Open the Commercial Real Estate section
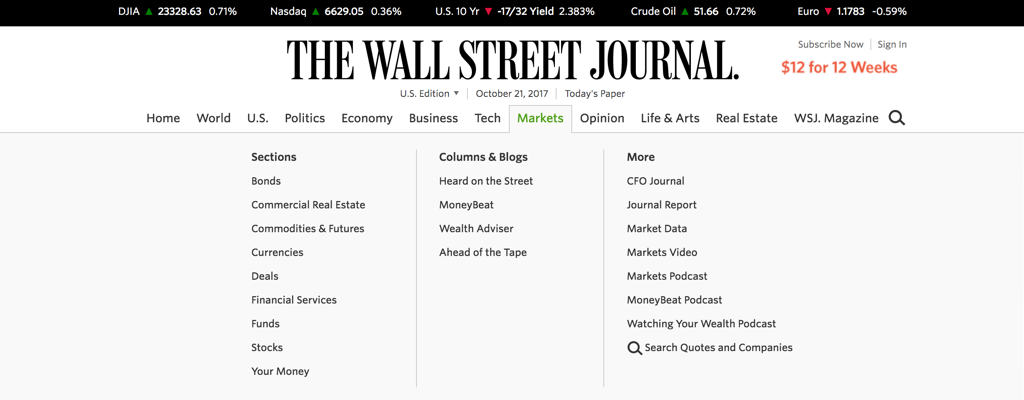 point(308,205)
